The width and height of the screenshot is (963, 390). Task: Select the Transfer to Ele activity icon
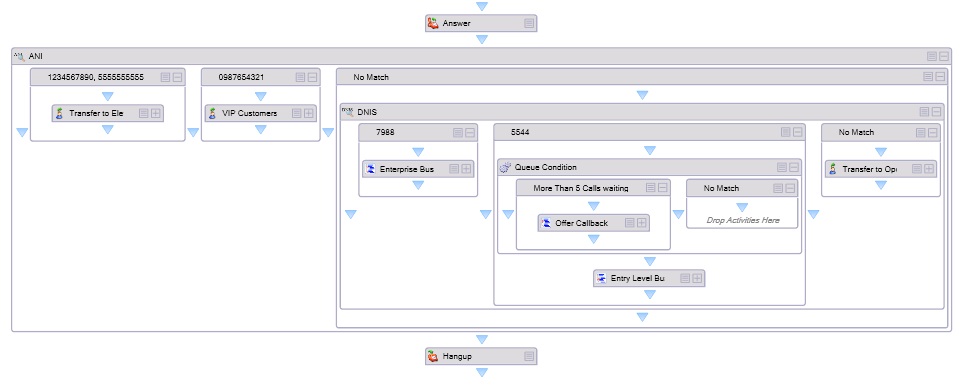pyautogui.click(x=60, y=113)
